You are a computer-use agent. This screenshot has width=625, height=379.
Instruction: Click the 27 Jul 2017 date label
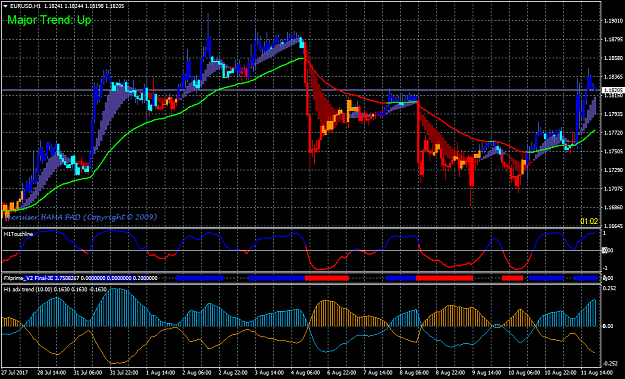coord(15,373)
